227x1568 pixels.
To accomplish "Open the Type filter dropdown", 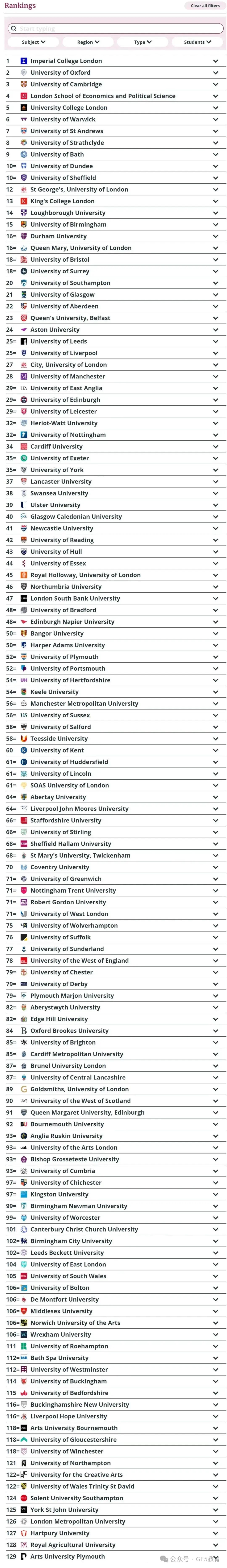I will pos(143,42).
